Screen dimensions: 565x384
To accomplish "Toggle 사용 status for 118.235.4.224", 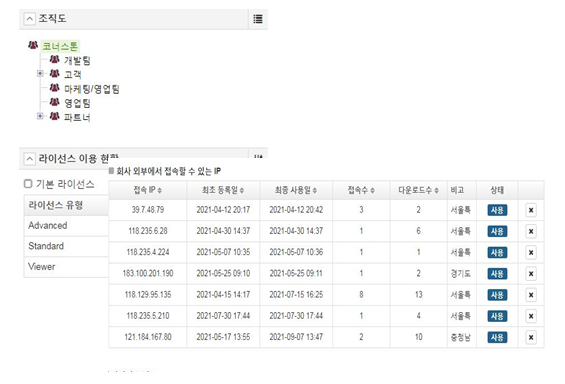I will tap(497, 253).
